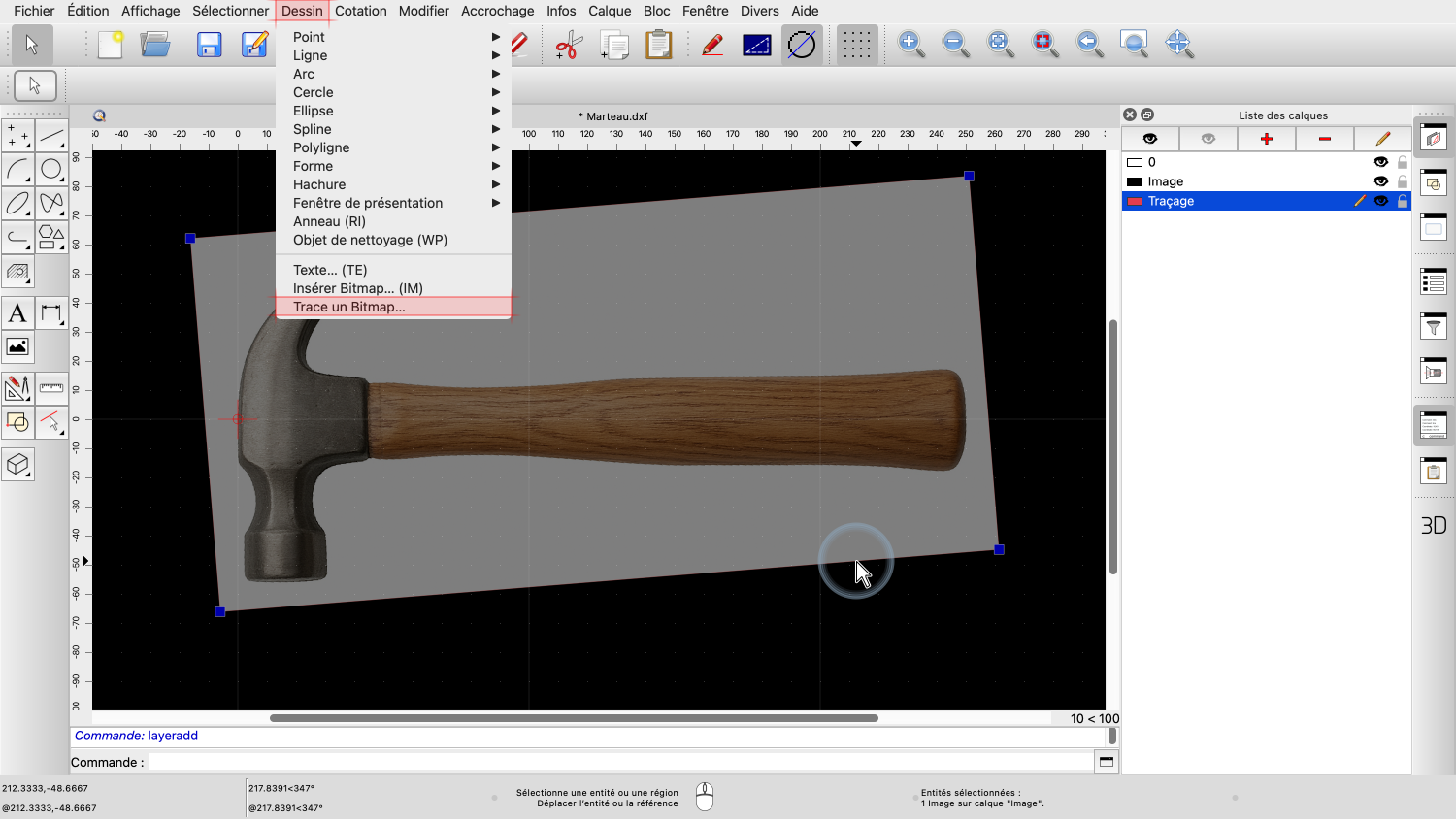This screenshot has width=1456, height=819.
Task: Click the Image layer color swatch
Action: coord(1134,181)
